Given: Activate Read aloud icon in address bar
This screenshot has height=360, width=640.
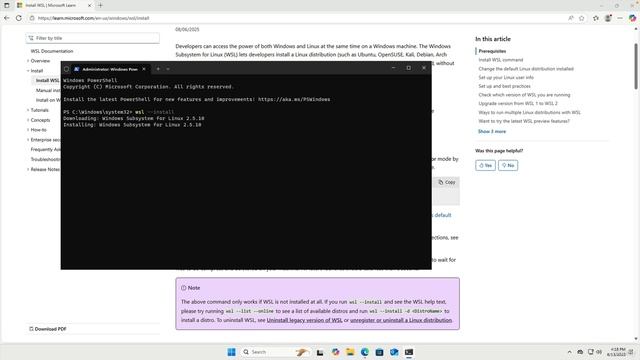Looking at the screenshot, I should click(x=571, y=18).
